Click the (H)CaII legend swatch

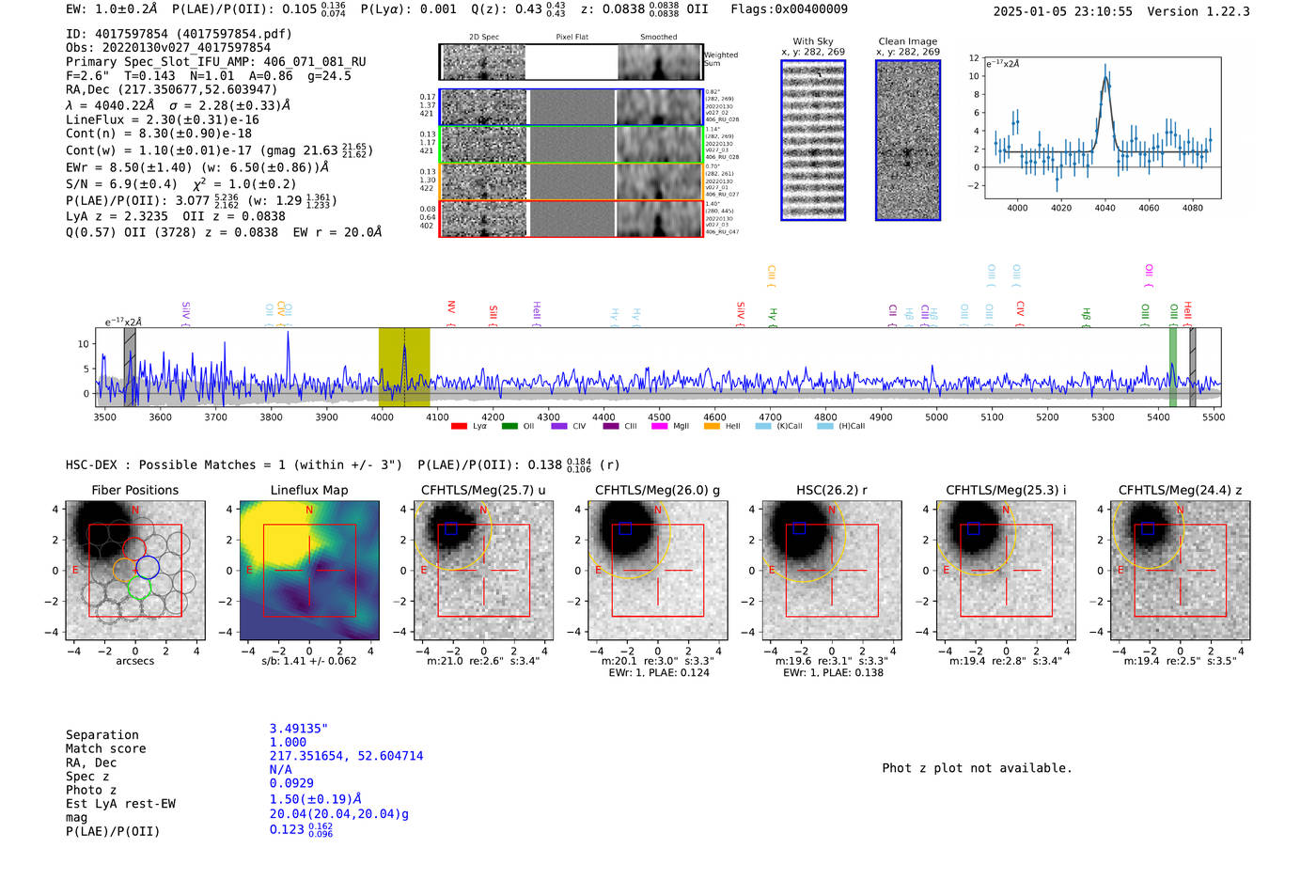(825, 426)
